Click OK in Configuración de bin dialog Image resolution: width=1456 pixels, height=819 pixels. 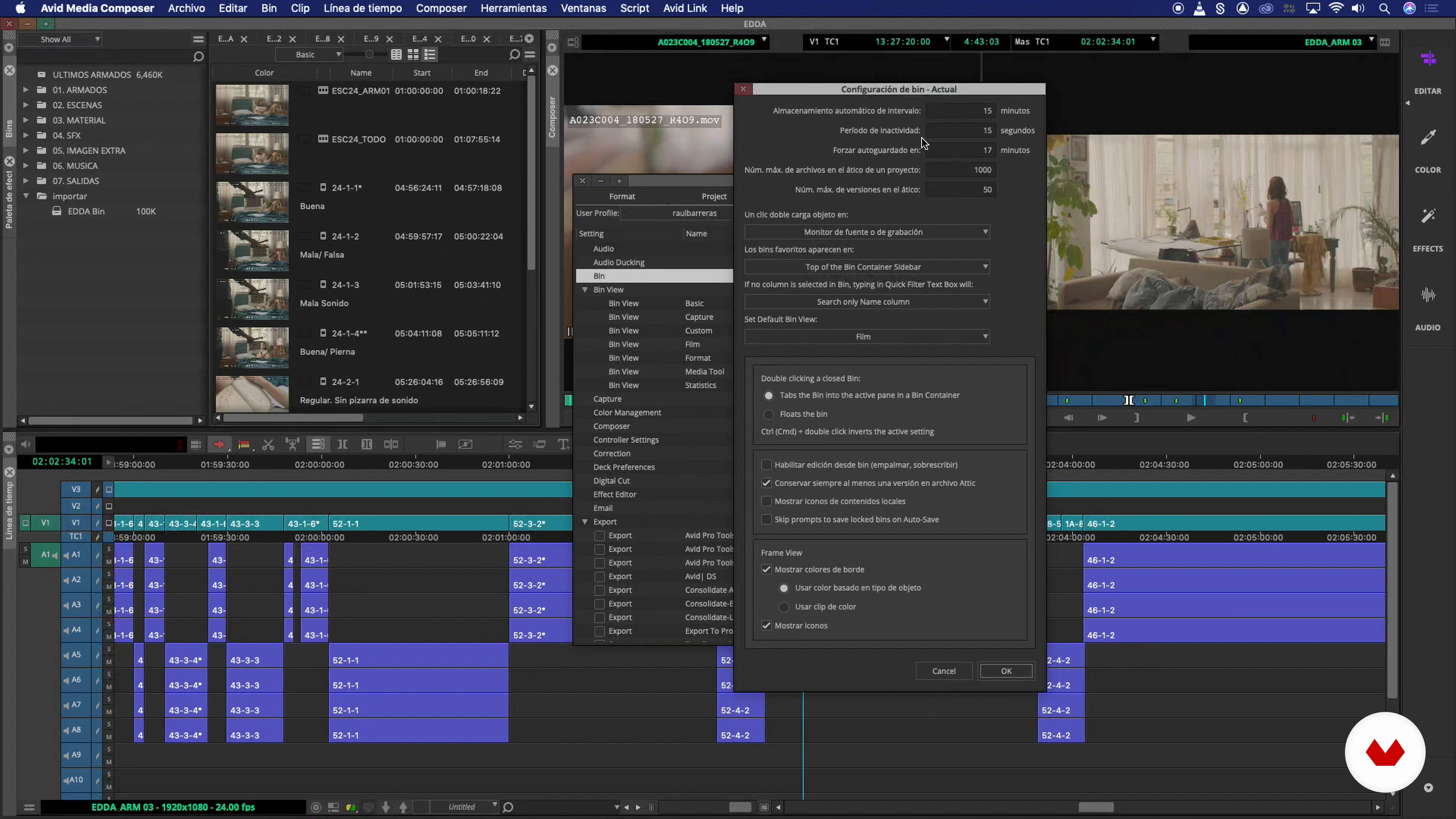tap(1006, 672)
